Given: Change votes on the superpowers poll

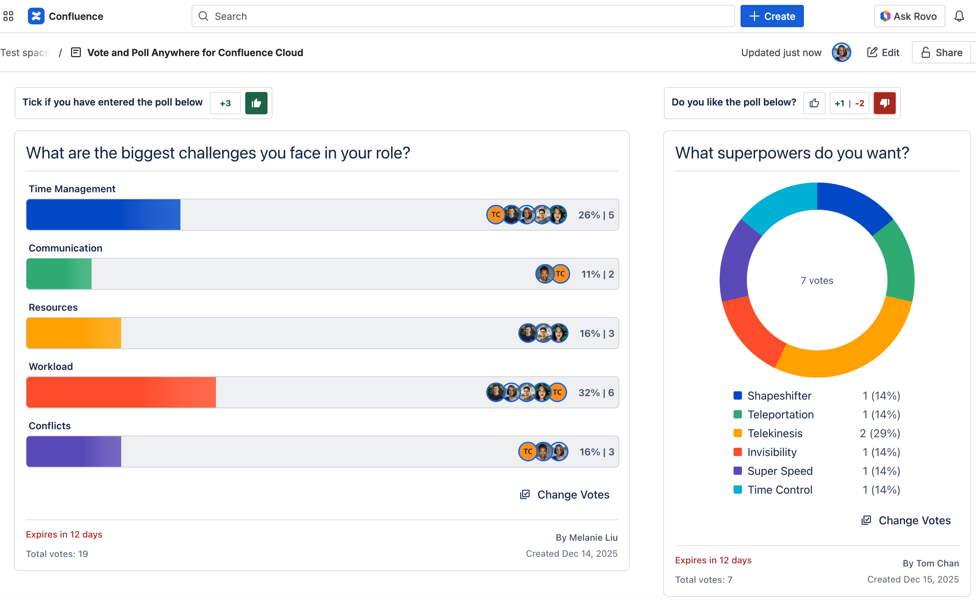Looking at the screenshot, I should pyautogui.click(x=906, y=521).
